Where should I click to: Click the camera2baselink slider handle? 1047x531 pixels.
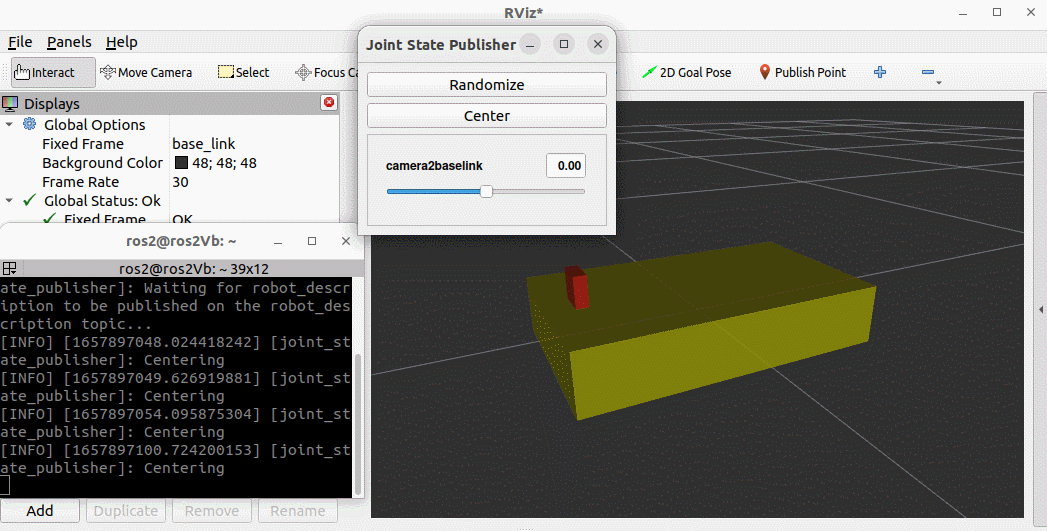486,191
